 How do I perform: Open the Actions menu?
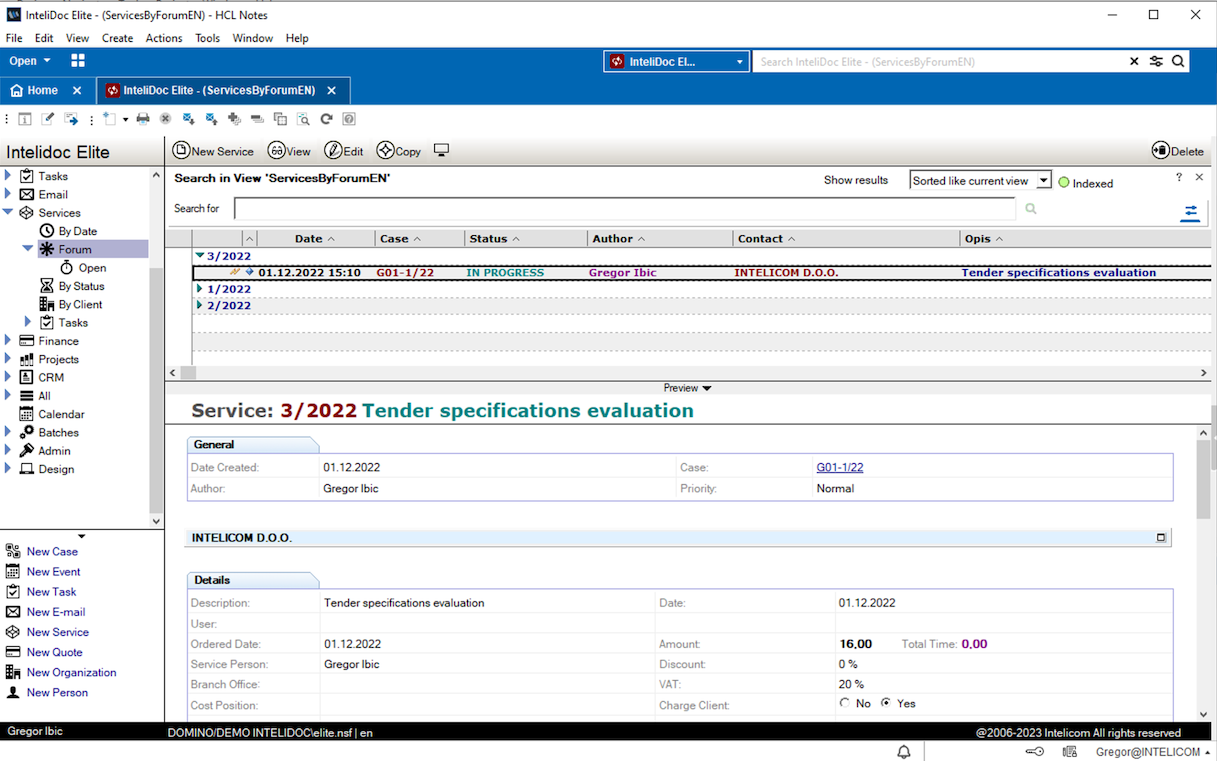pos(164,38)
